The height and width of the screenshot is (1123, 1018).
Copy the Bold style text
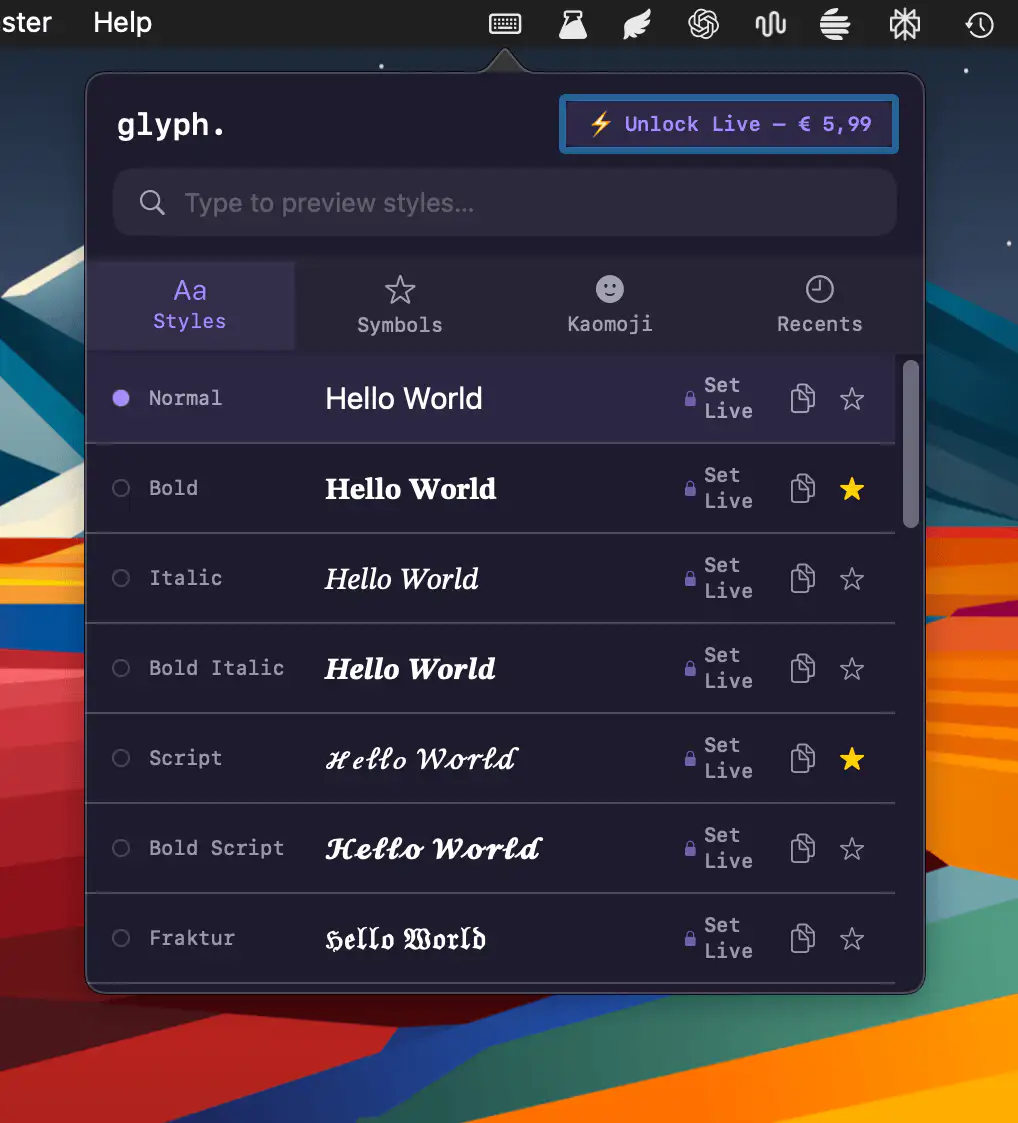tap(802, 488)
